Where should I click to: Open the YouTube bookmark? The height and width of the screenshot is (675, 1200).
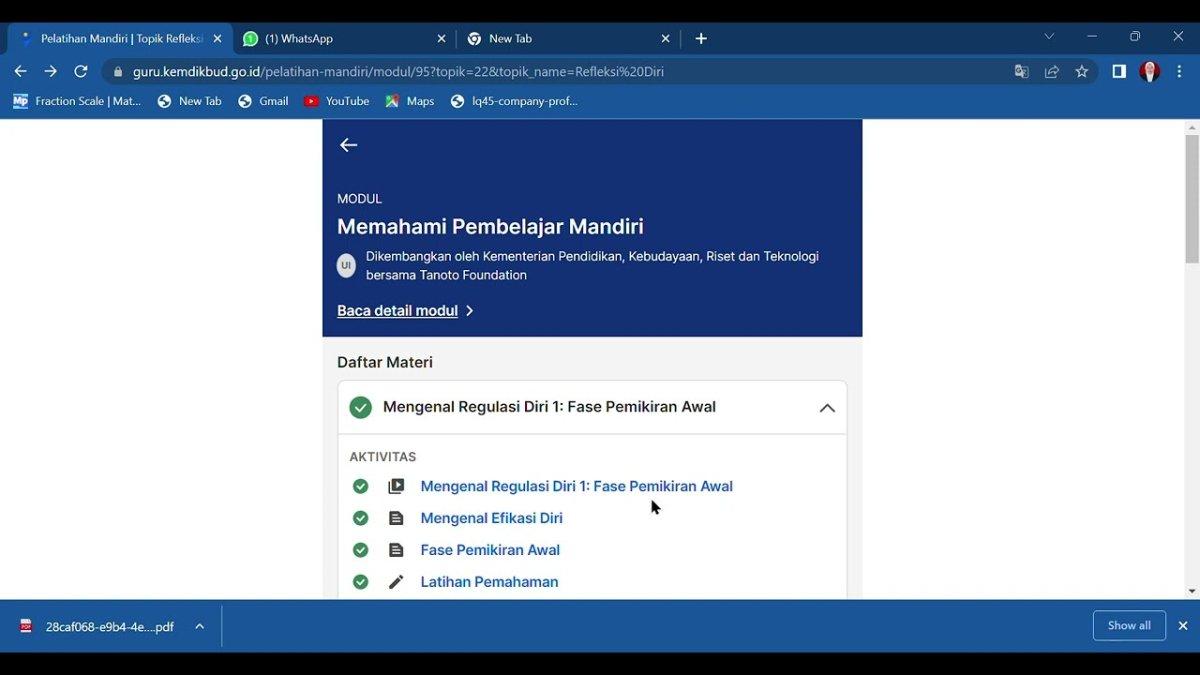pyautogui.click(x=337, y=101)
